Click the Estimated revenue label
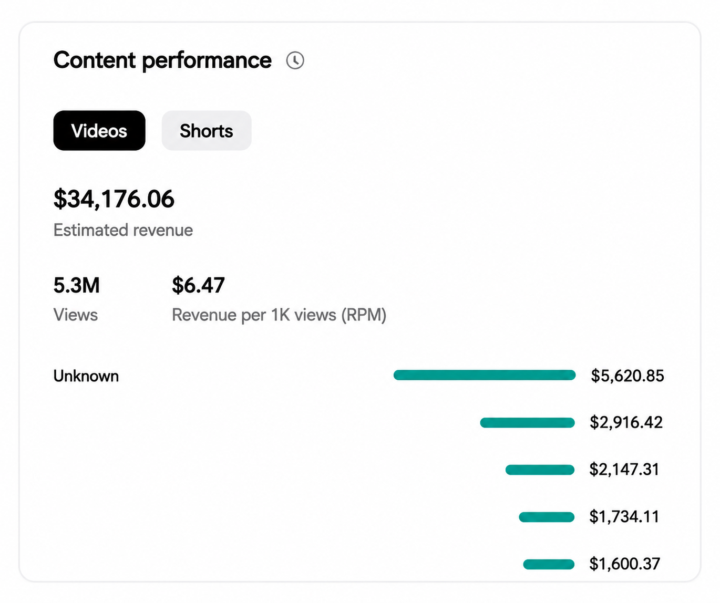 (x=123, y=230)
